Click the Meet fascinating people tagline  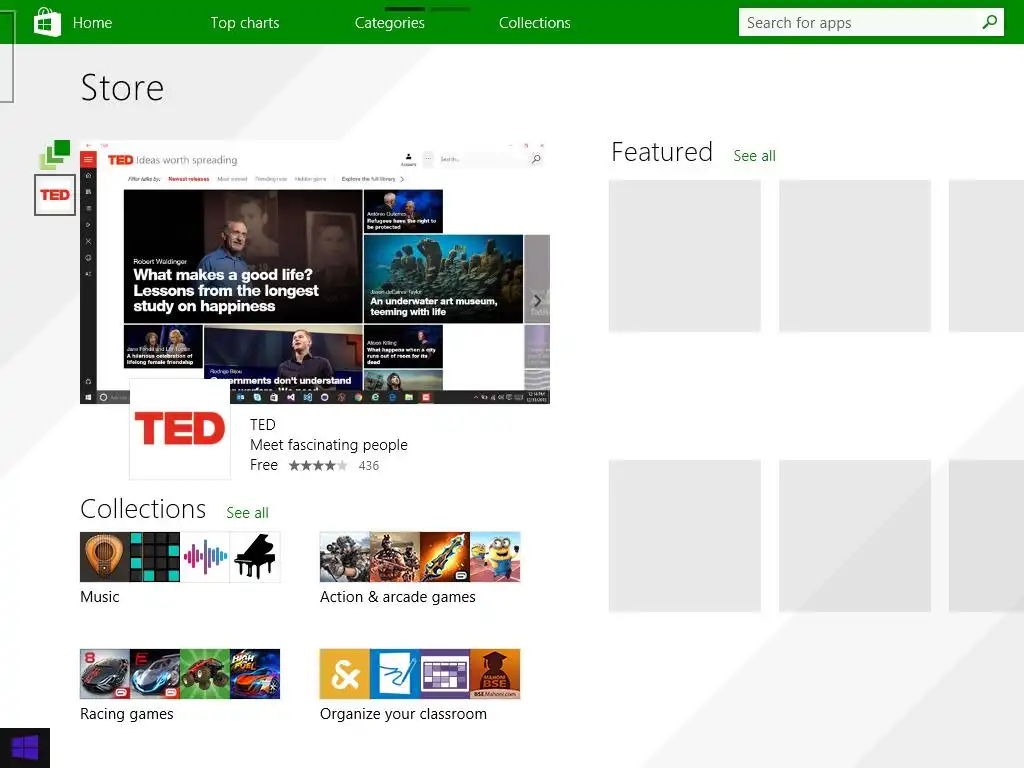pyautogui.click(x=328, y=445)
